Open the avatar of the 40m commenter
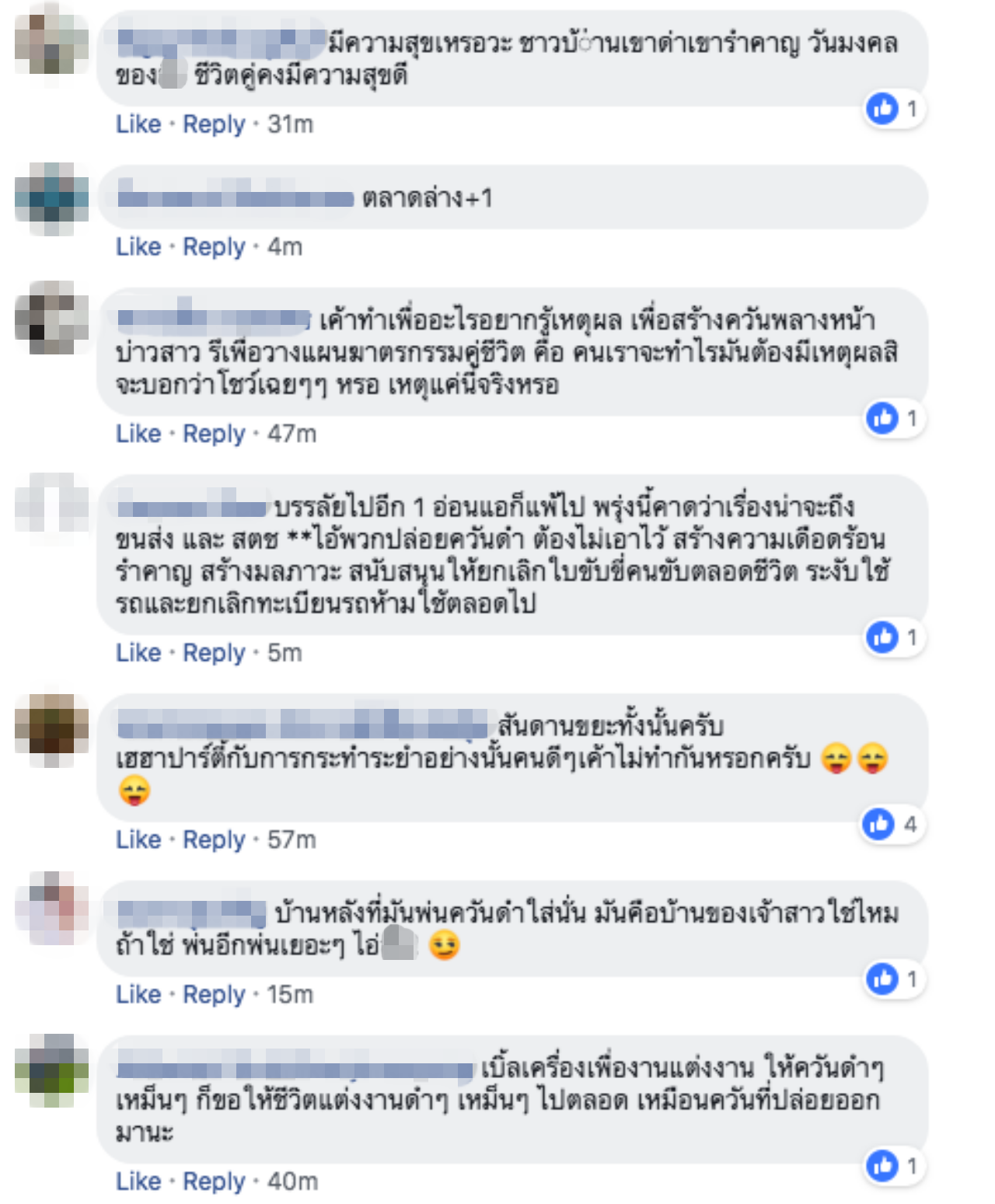Image resolution: width=995 pixels, height=1204 pixels. [x=51, y=1070]
